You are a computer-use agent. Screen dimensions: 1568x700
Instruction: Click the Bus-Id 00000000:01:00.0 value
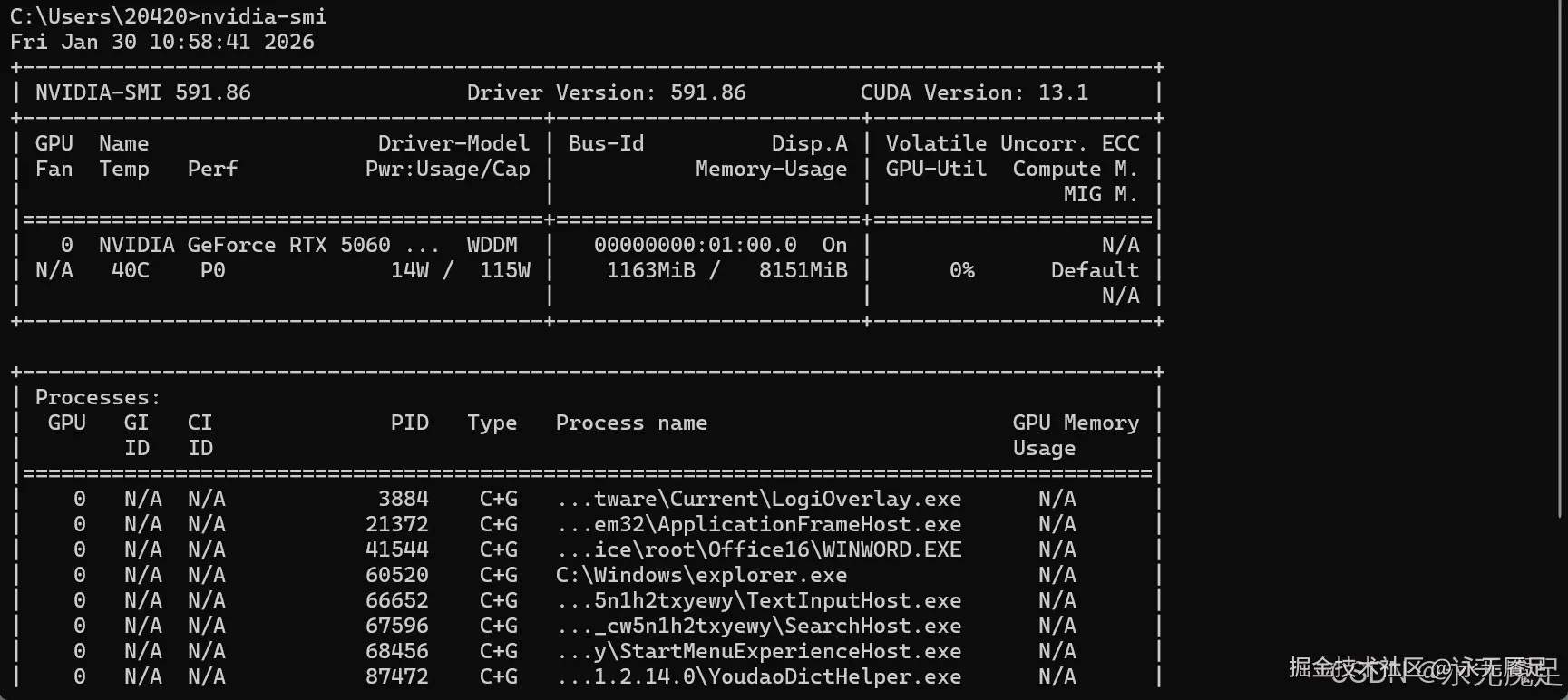point(696,245)
